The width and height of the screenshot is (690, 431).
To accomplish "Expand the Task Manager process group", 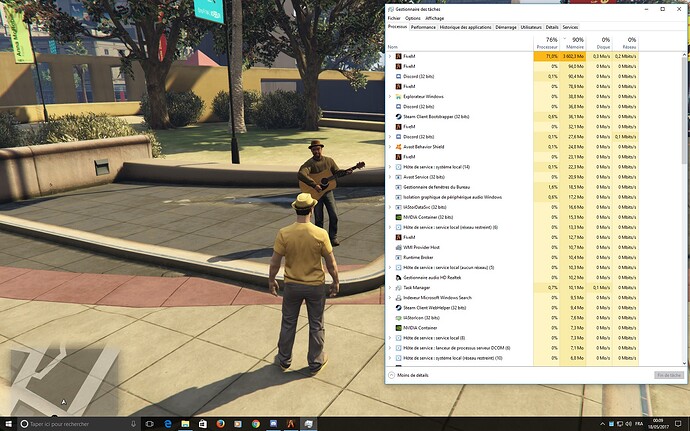I will (x=389, y=287).
